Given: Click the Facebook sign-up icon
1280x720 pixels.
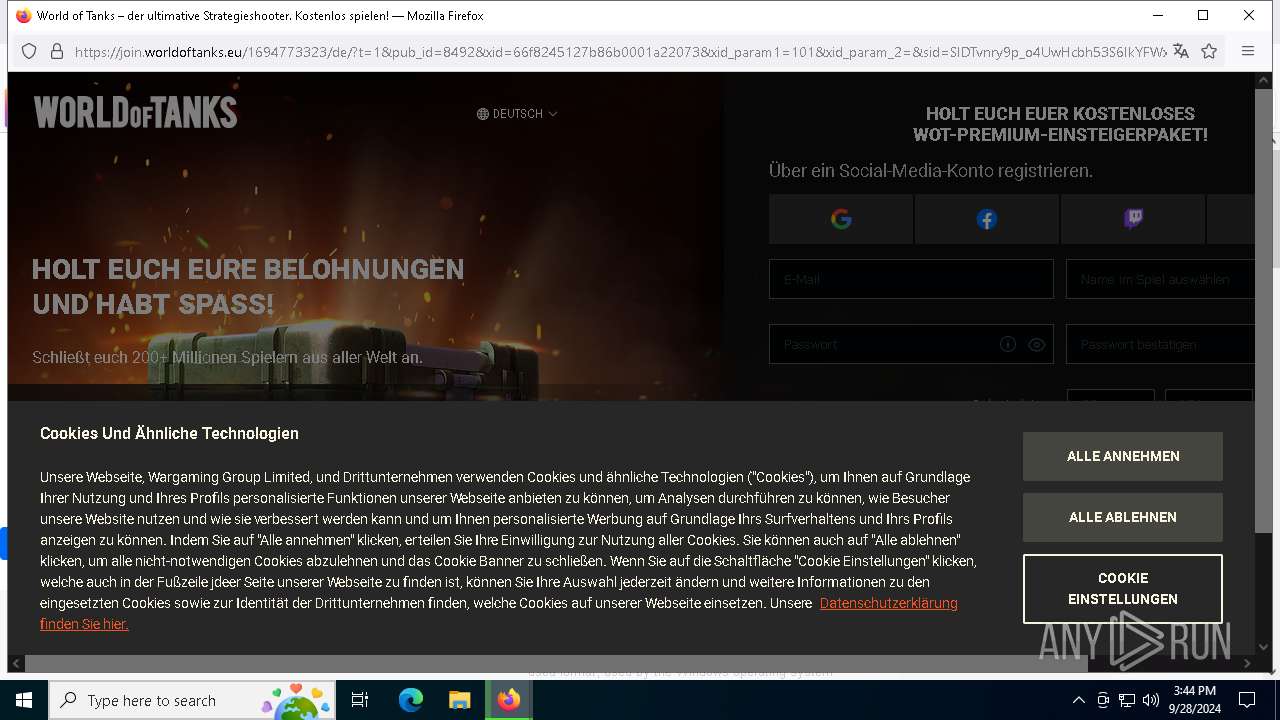Looking at the screenshot, I should click(x=987, y=219).
